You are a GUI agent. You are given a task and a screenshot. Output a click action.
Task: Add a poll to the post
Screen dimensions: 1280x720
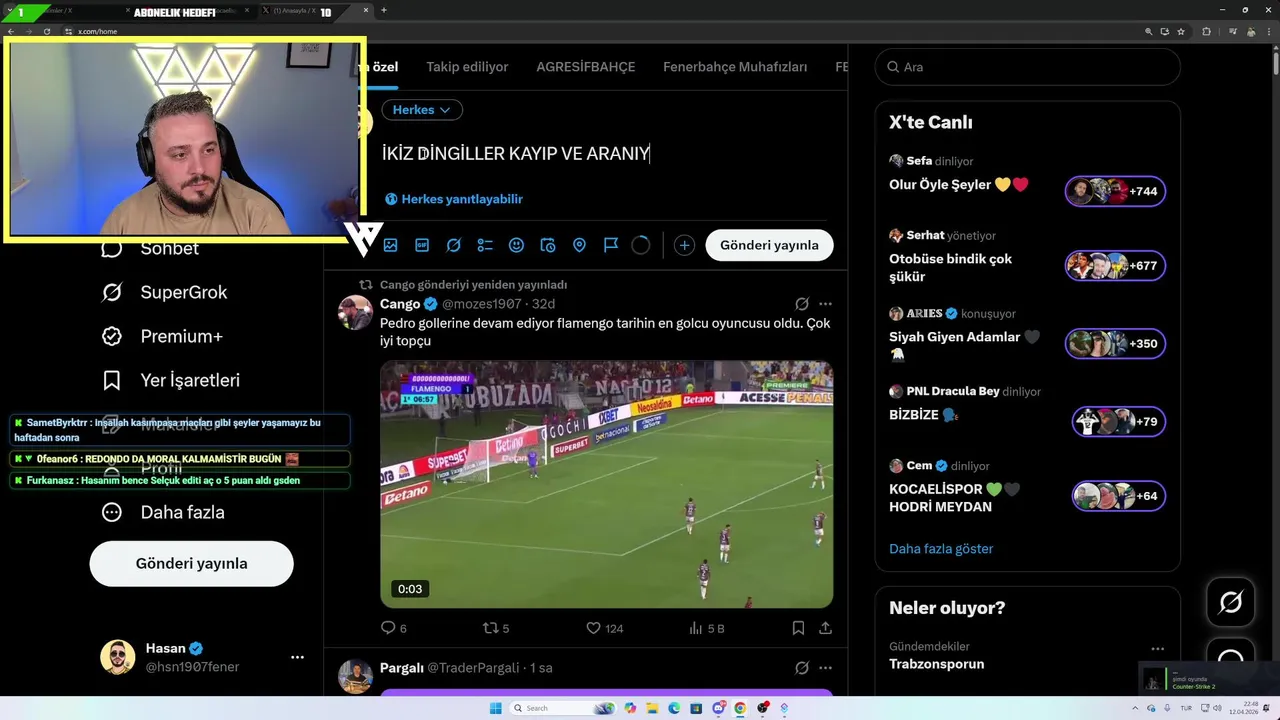click(485, 245)
